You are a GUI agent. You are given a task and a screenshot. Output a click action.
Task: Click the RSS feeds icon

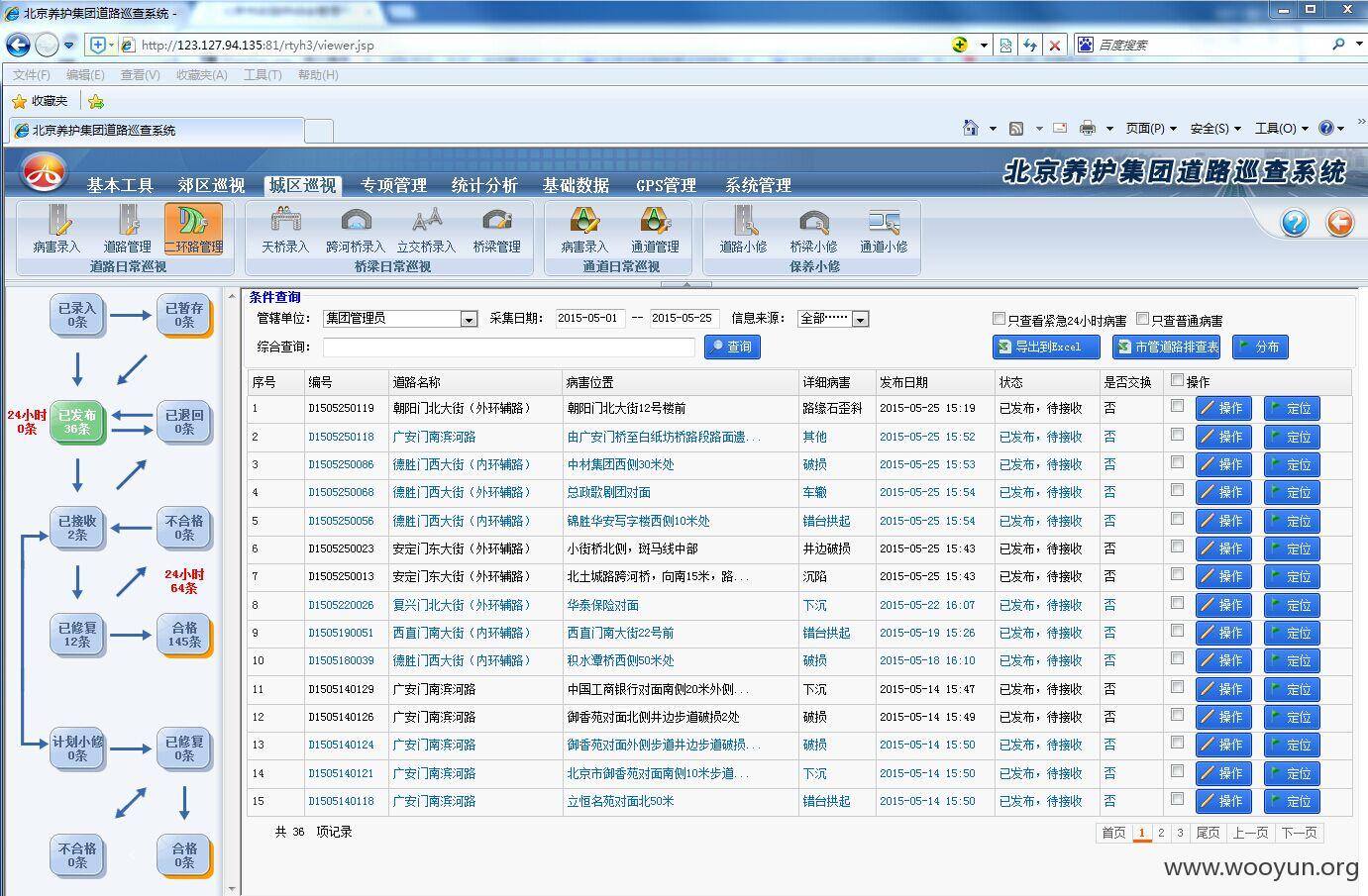1016,128
